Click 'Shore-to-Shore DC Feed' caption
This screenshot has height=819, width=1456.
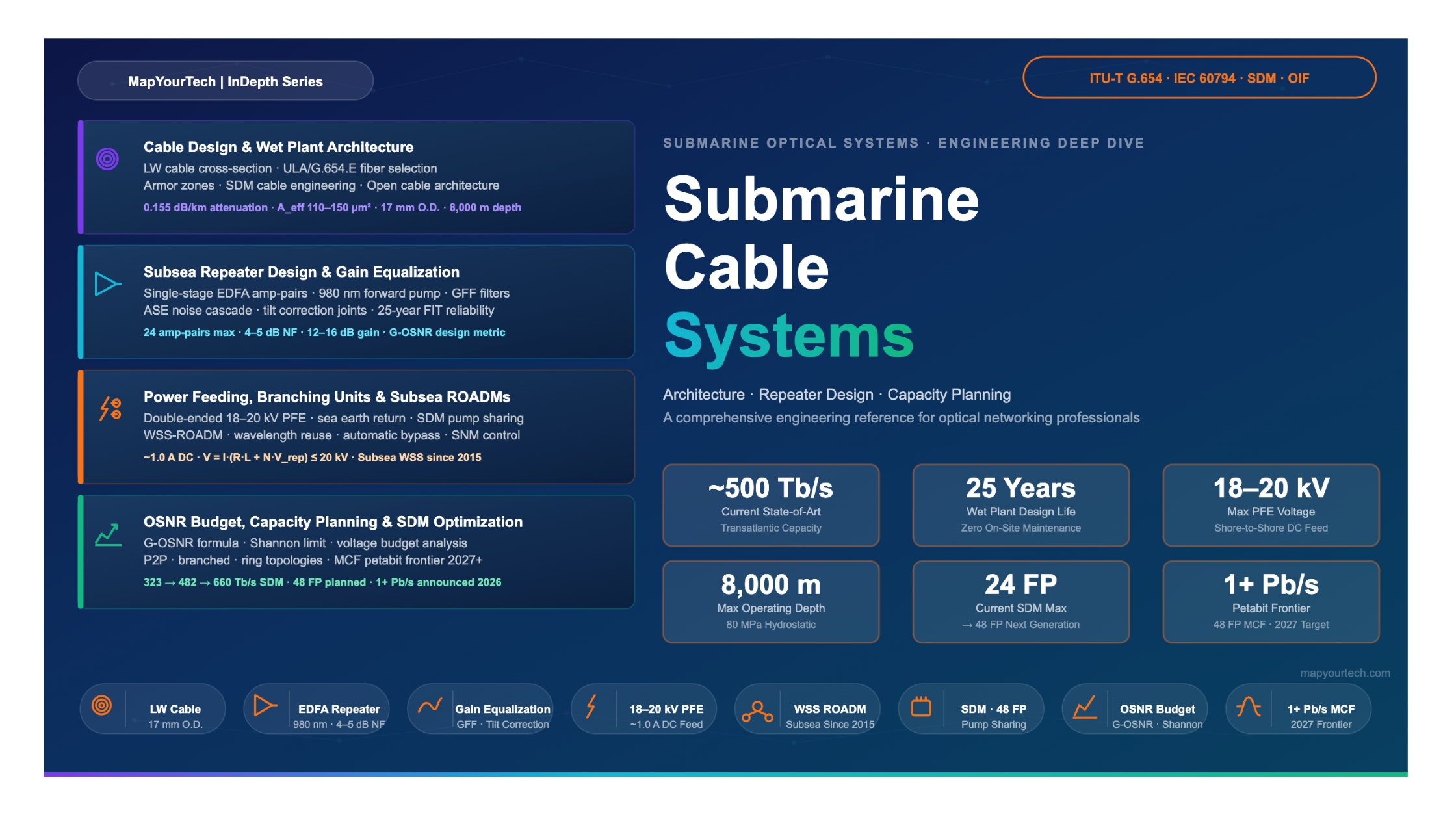click(x=1271, y=528)
